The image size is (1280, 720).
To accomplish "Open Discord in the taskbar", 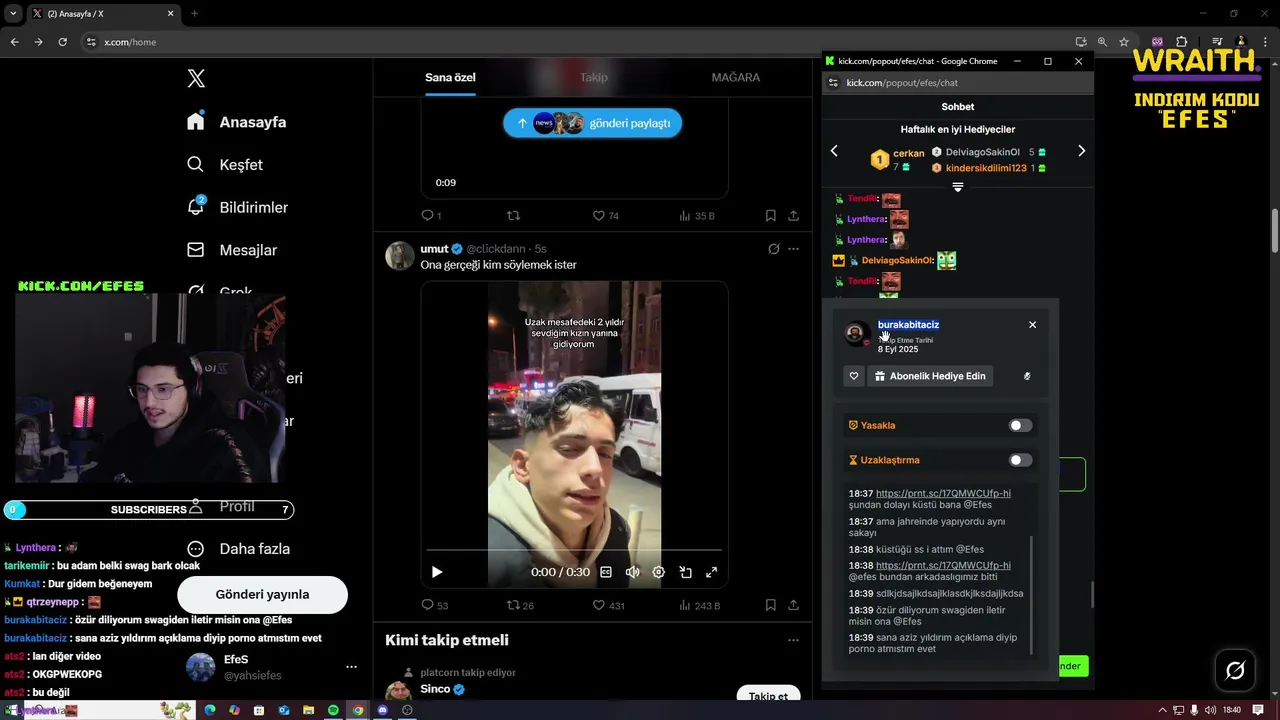I will pos(382,710).
